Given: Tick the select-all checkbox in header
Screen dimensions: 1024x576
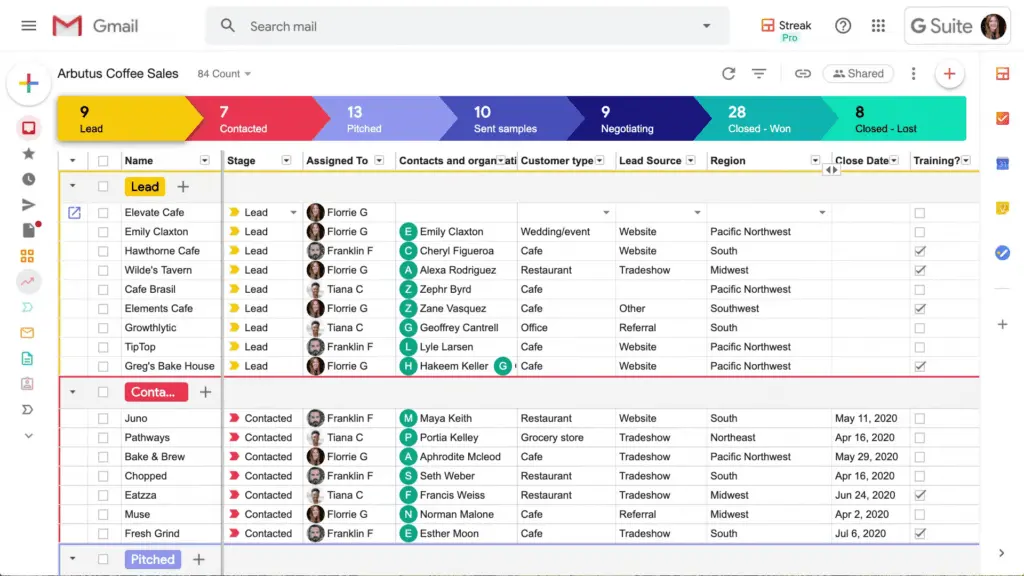Looking at the screenshot, I should [103, 161].
